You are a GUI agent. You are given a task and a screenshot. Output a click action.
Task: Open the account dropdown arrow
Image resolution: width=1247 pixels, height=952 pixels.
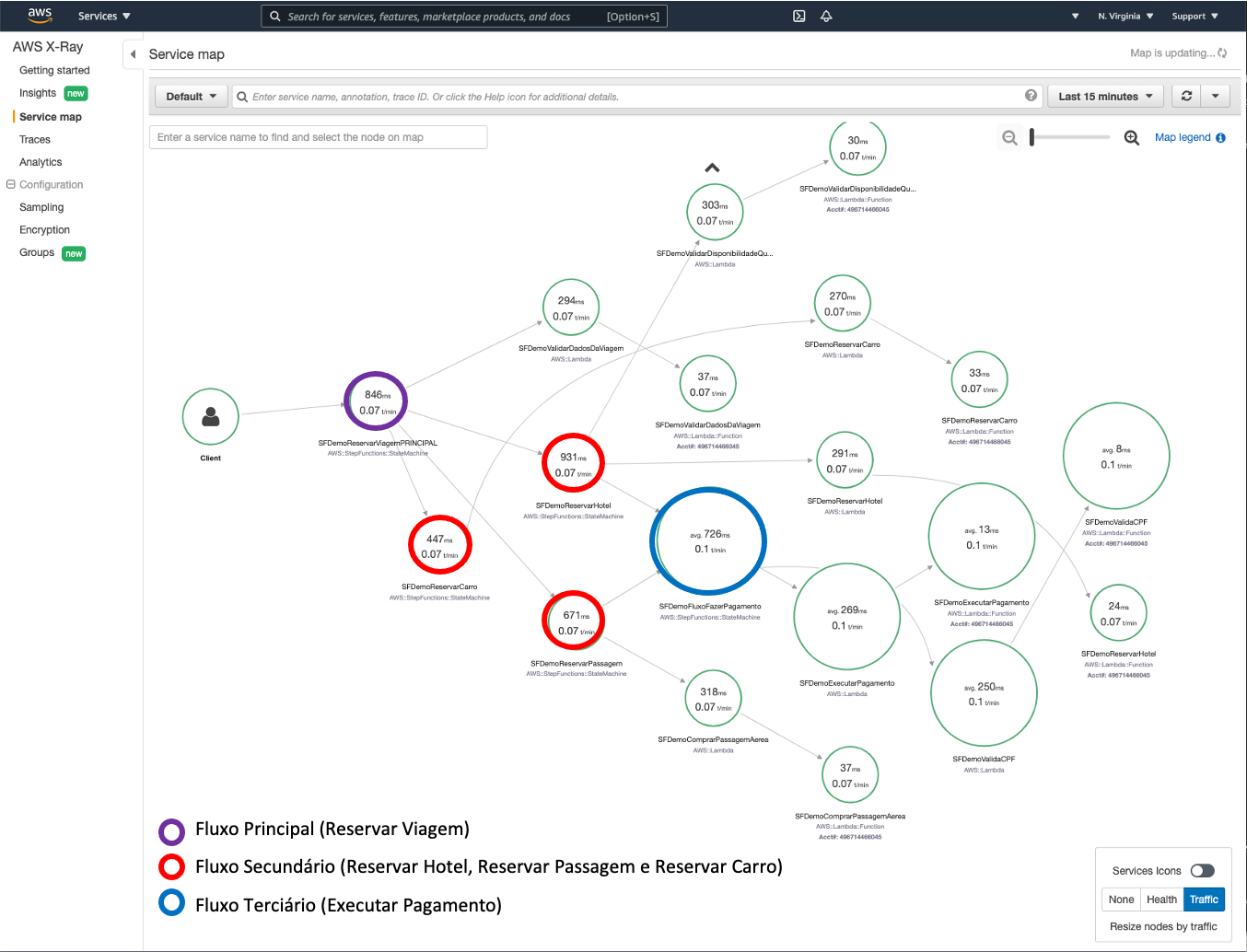1075,17
